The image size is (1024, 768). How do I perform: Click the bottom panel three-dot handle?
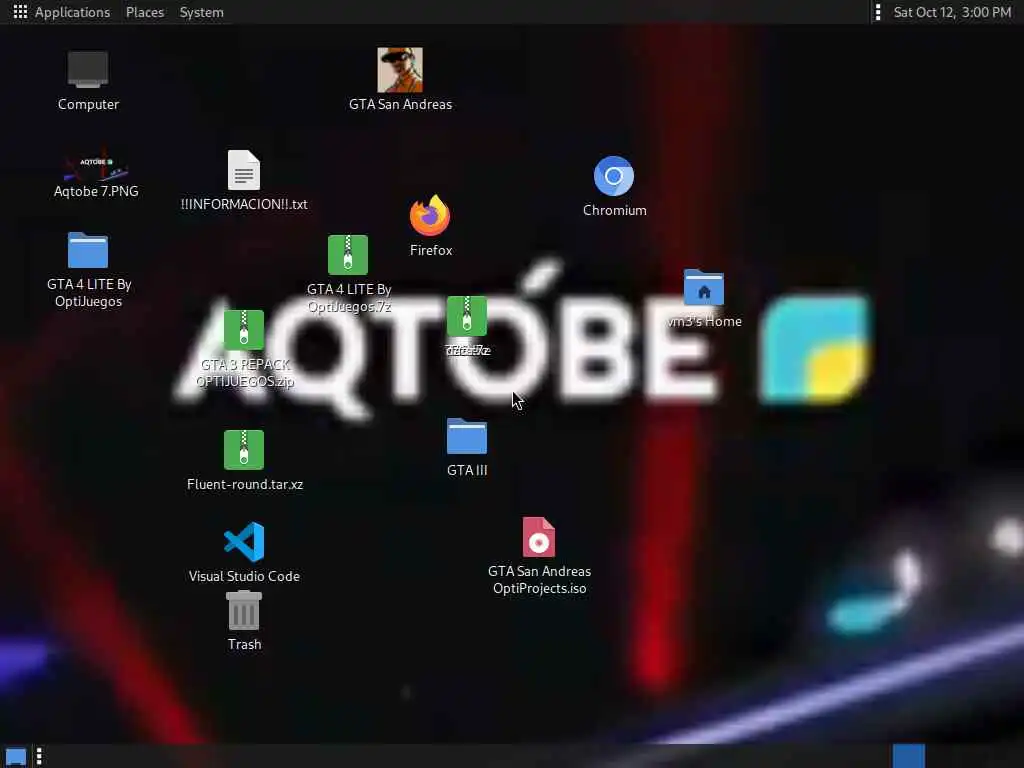39,757
